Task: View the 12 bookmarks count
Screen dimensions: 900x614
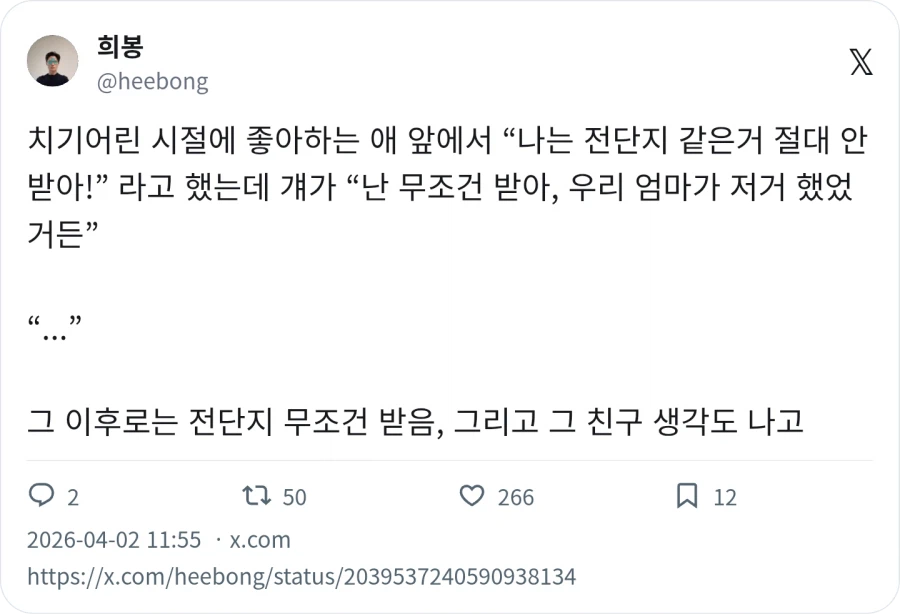Action: coord(722,497)
